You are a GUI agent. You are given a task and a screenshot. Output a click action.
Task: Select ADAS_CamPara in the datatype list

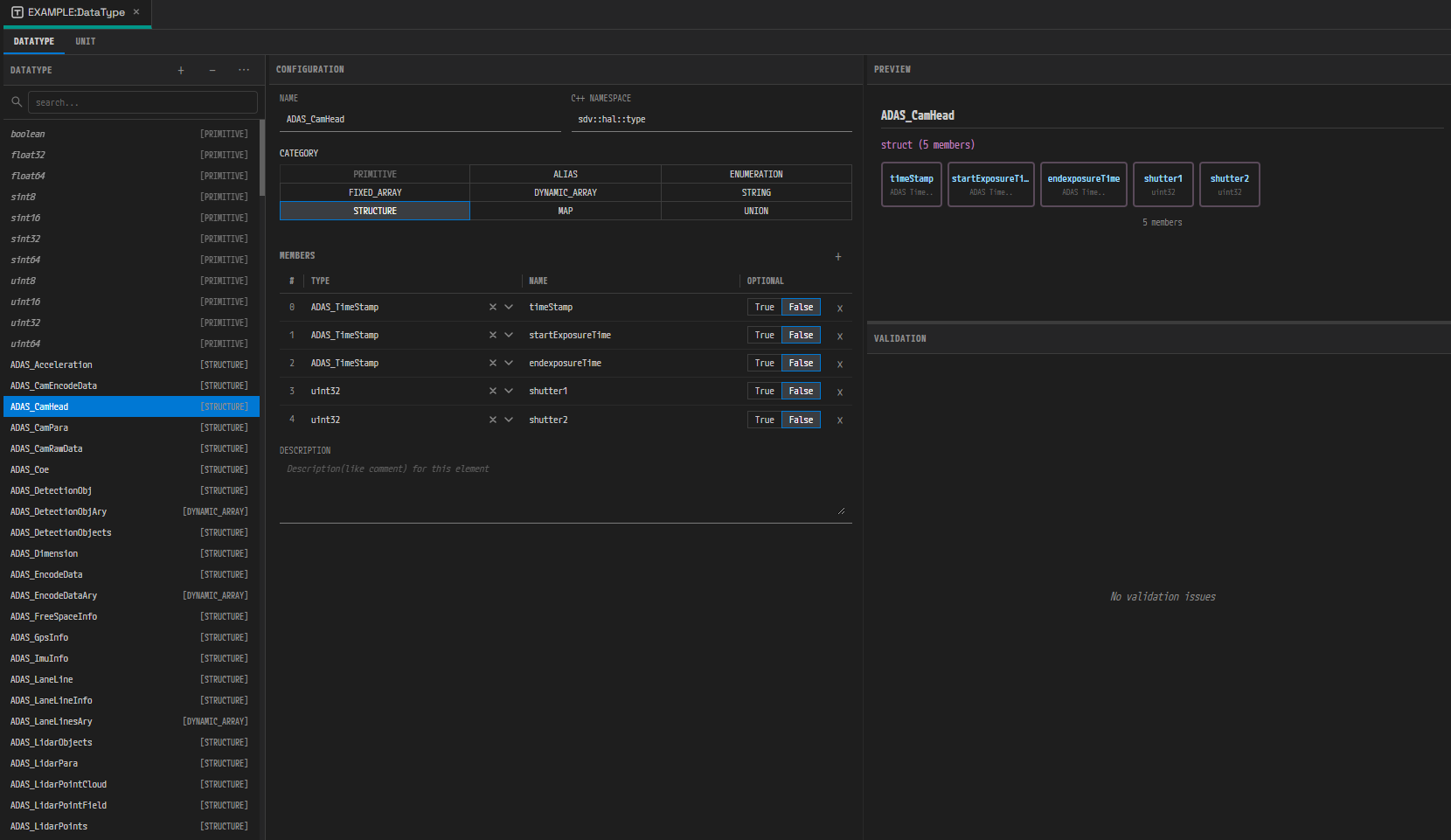pos(131,427)
